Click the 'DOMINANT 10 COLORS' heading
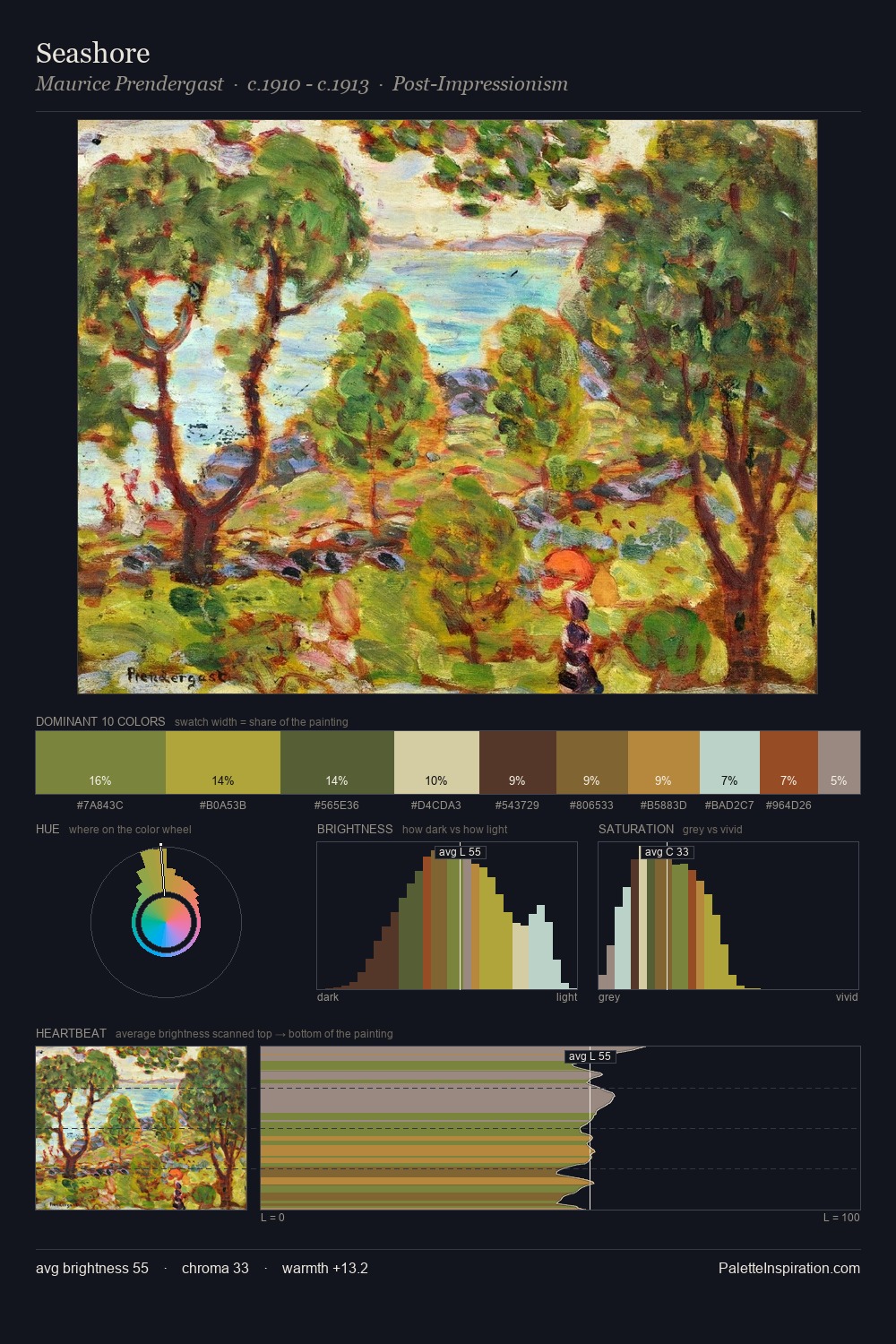Viewport: 896px width, 1344px height. (x=100, y=721)
